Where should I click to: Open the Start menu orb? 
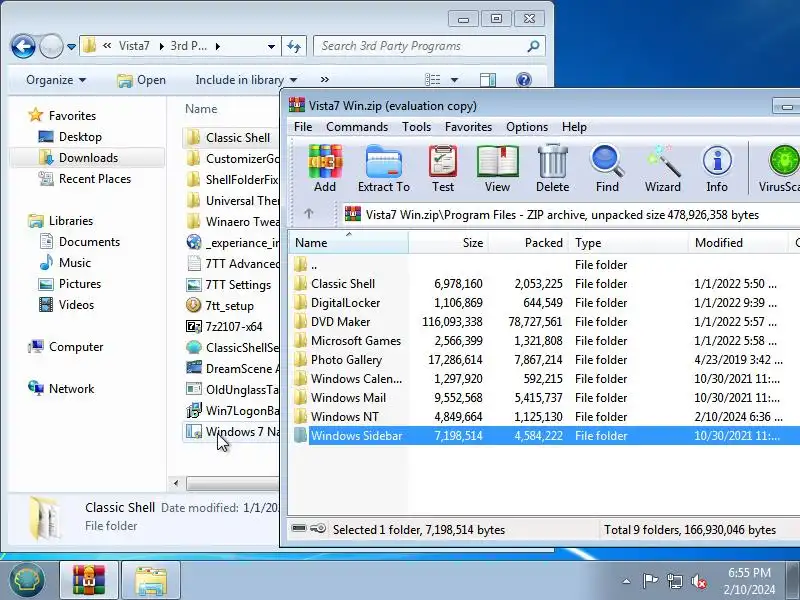pyautogui.click(x=27, y=580)
